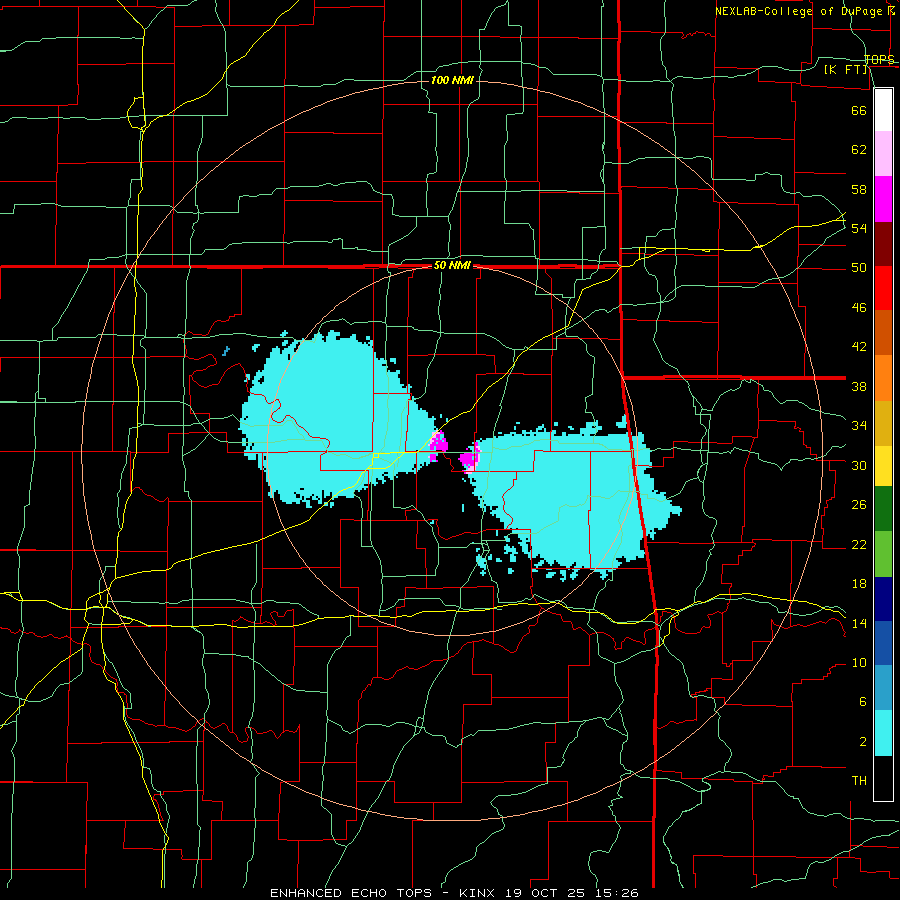Click the dark orange swatch near 42
The height and width of the screenshot is (900, 900).
pos(883,333)
